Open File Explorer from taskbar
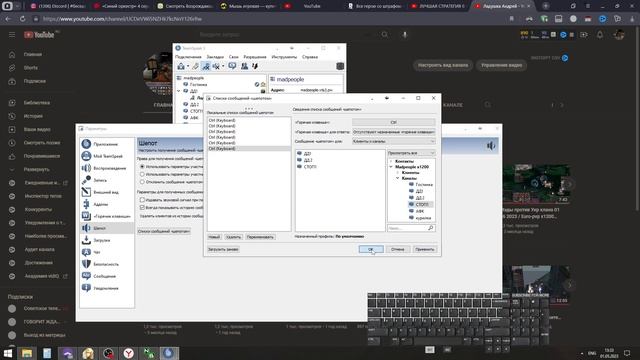 pos(27,353)
